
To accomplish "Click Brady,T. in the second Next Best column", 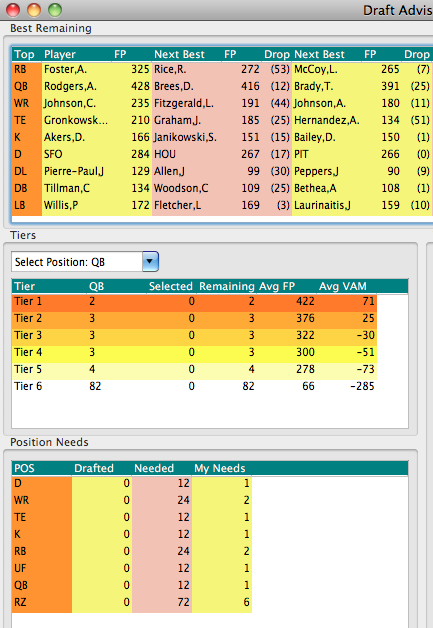I will click(x=314, y=86).
